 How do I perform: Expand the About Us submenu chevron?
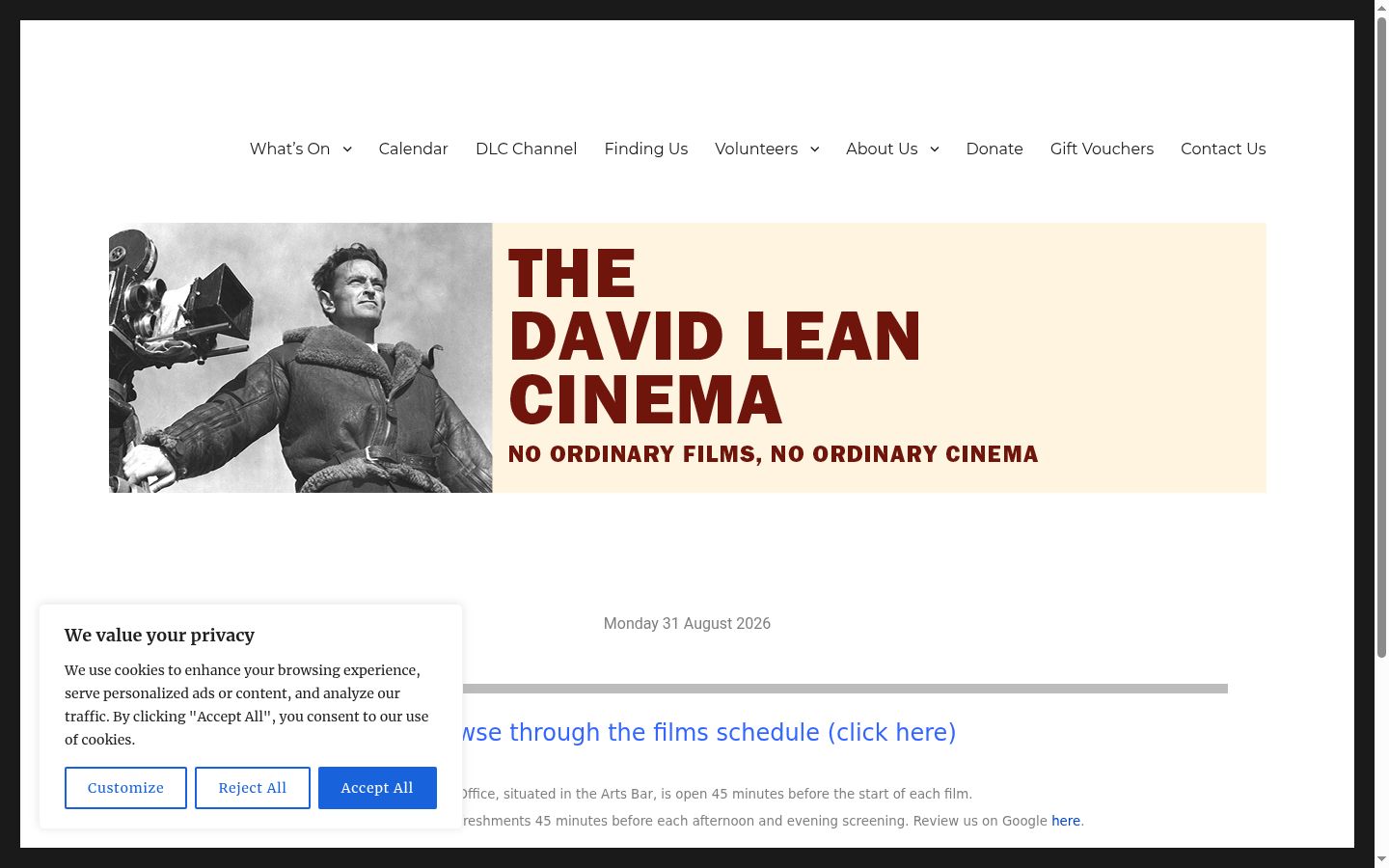935,149
